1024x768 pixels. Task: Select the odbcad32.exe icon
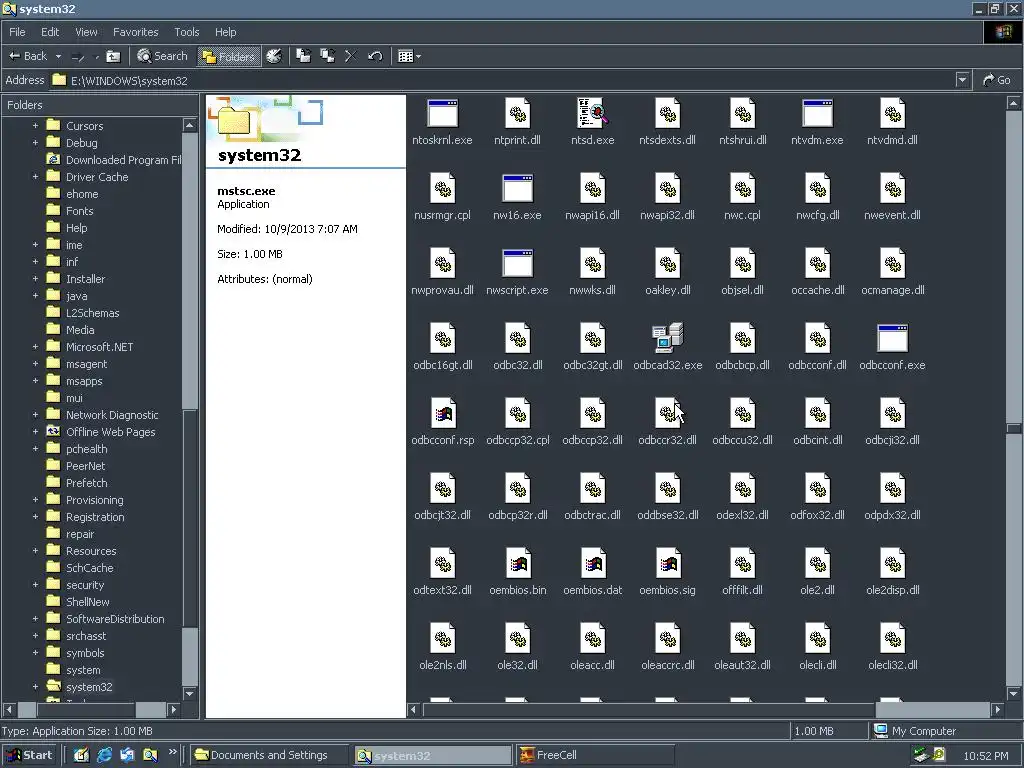tap(667, 338)
